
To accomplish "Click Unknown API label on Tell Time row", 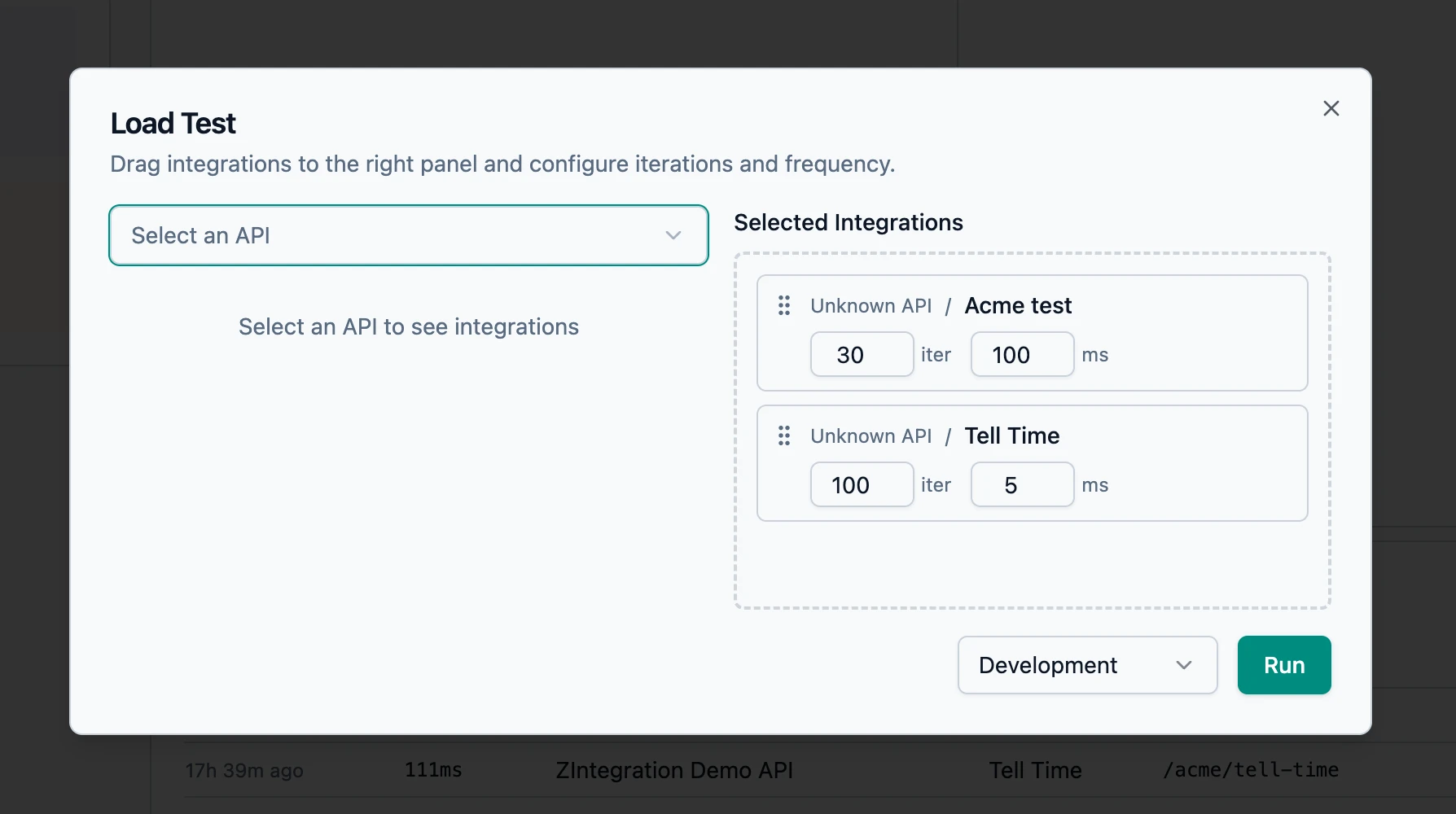I will coord(871,435).
